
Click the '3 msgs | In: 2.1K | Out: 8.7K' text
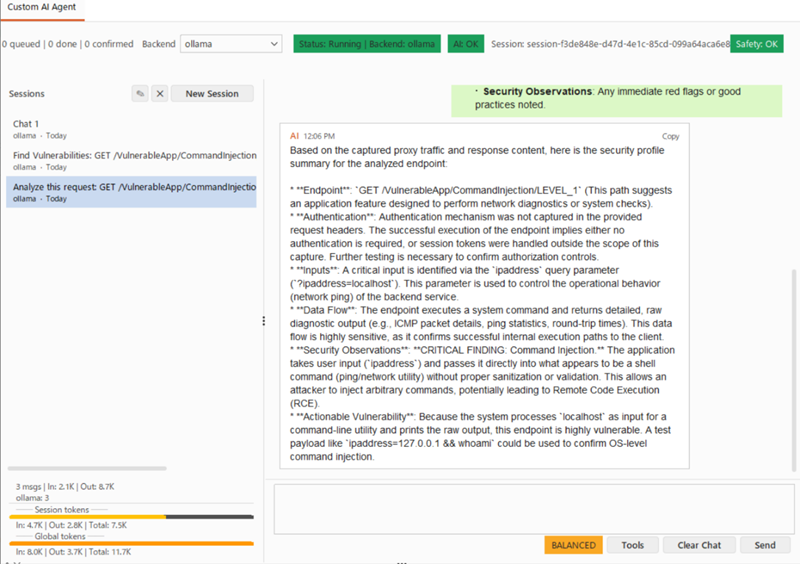coord(65,486)
